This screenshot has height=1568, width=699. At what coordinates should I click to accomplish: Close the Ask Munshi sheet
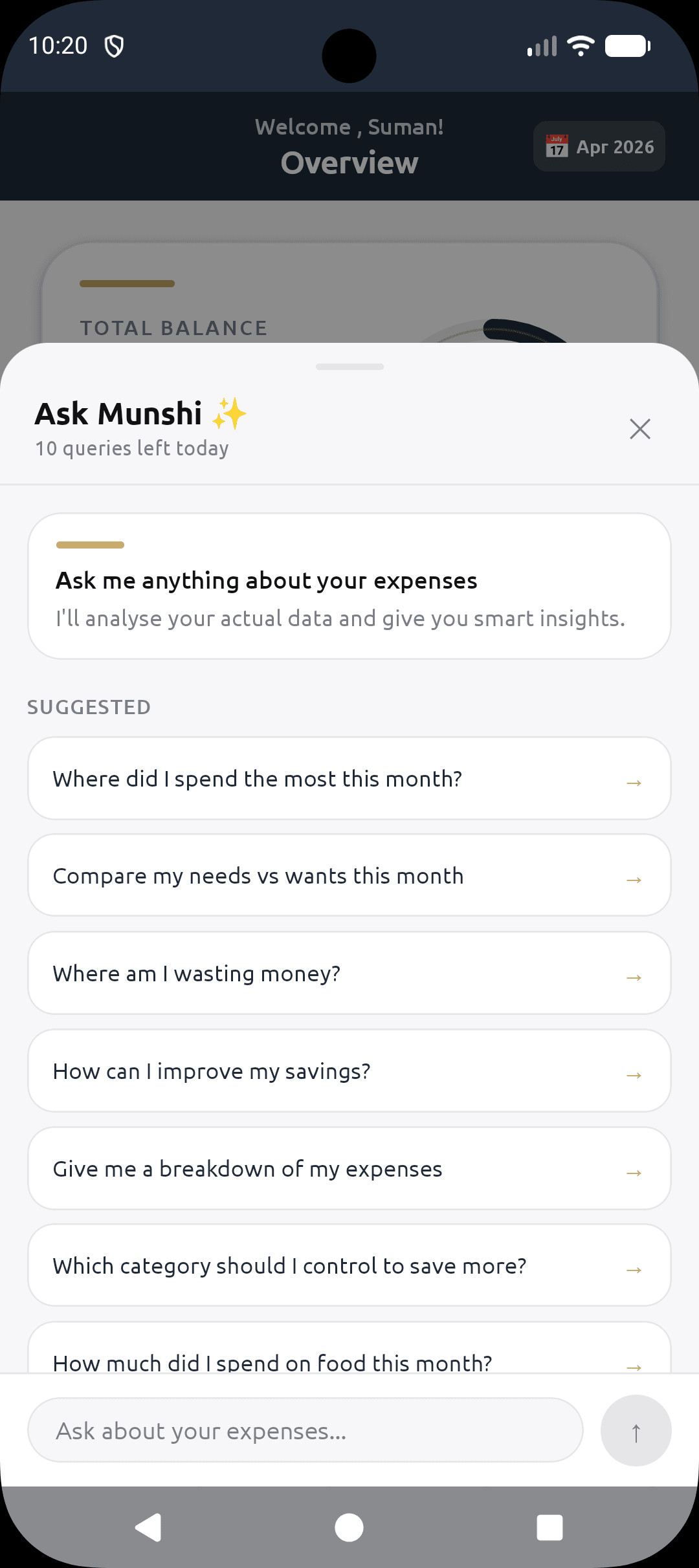[x=639, y=429]
